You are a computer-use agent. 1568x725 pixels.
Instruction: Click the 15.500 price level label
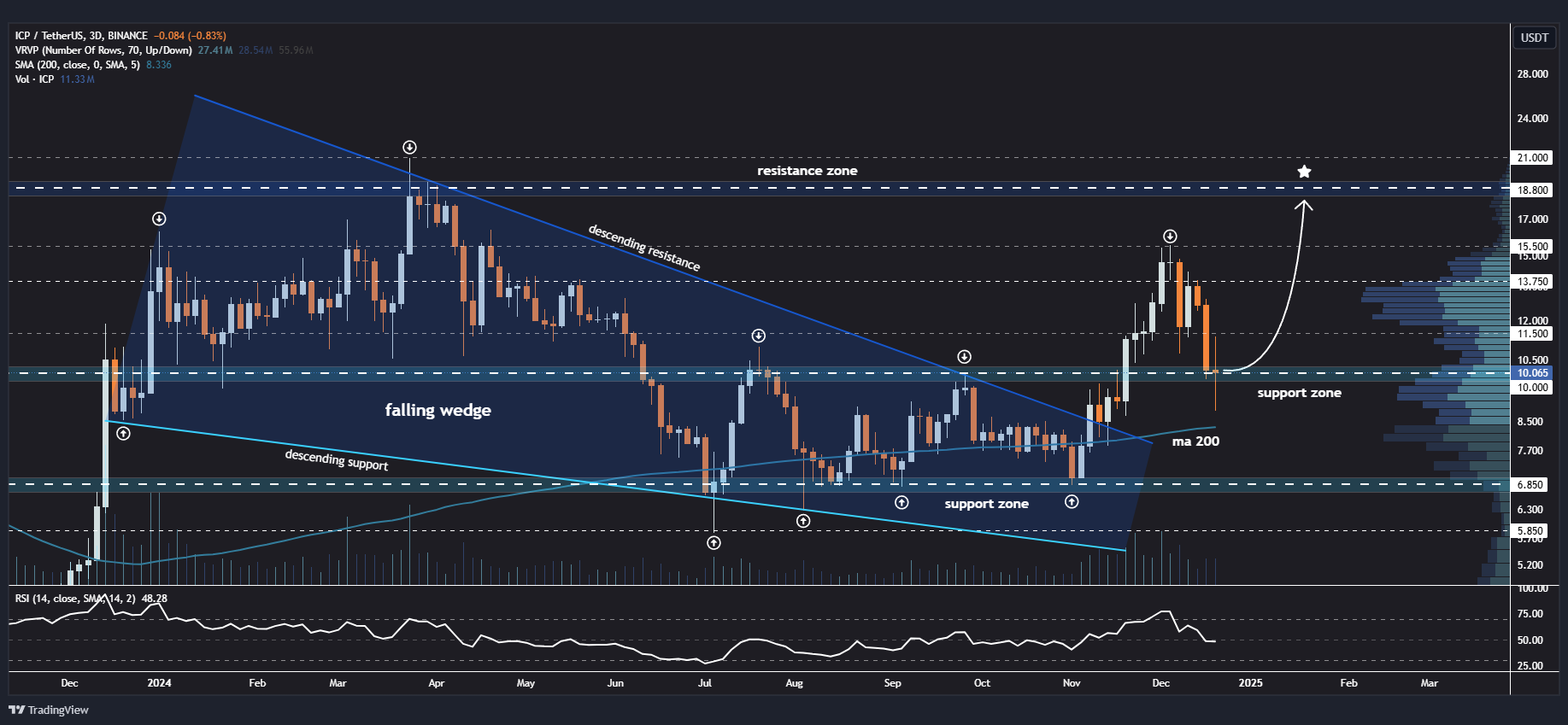[1532, 247]
